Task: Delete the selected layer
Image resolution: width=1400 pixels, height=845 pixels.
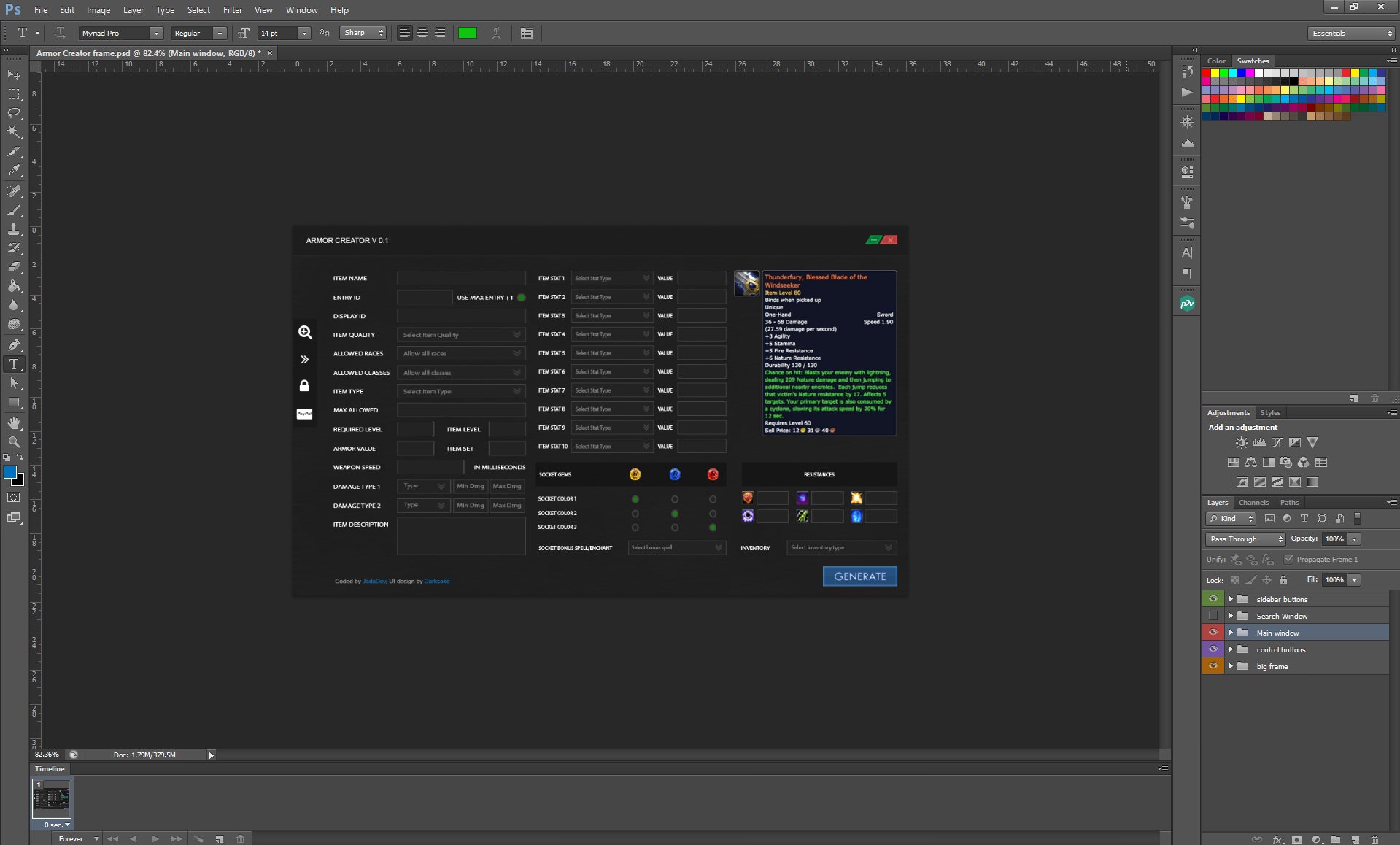Action: (1374, 839)
